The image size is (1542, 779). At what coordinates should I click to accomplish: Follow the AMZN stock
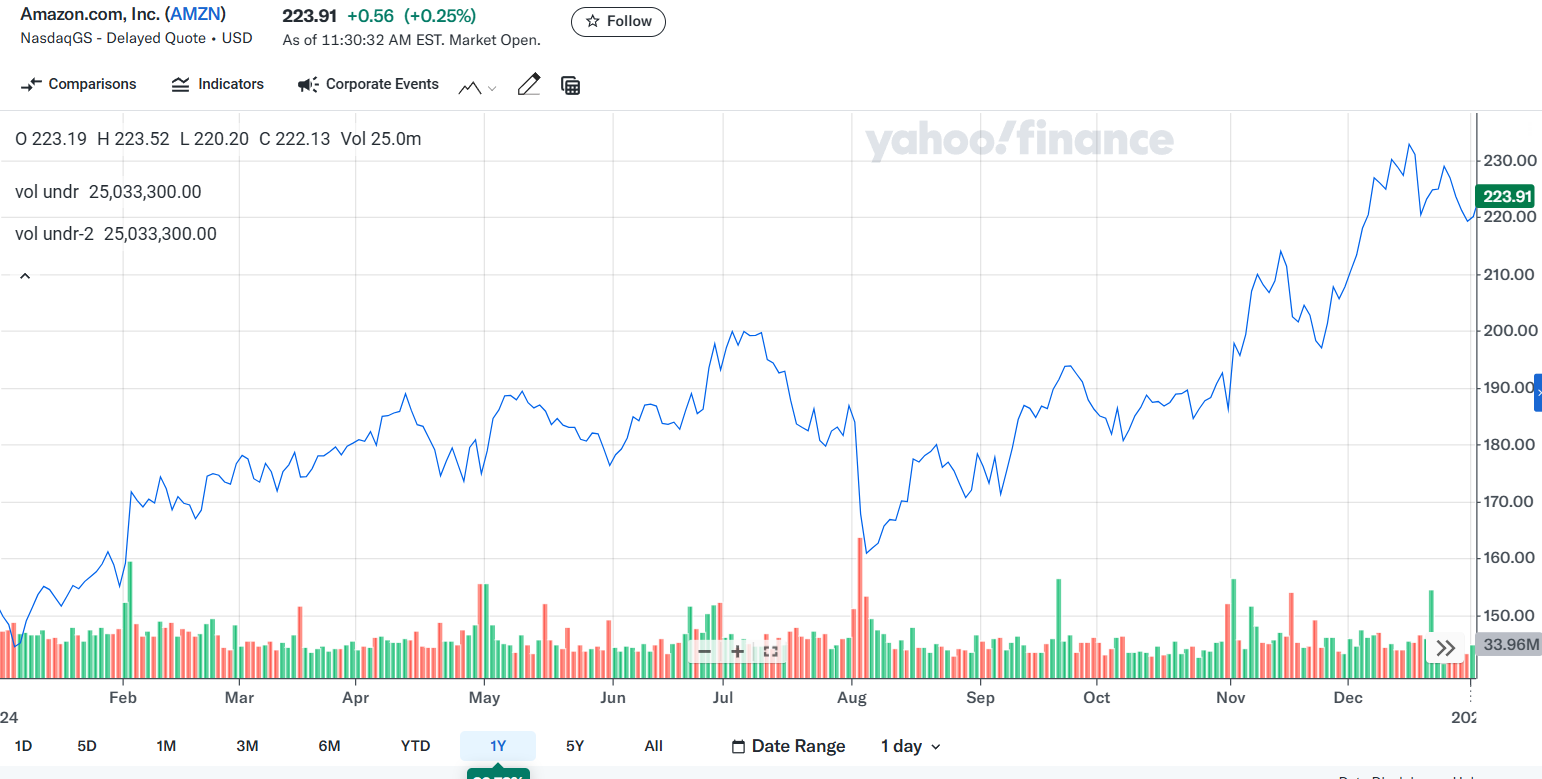(618, 21)
